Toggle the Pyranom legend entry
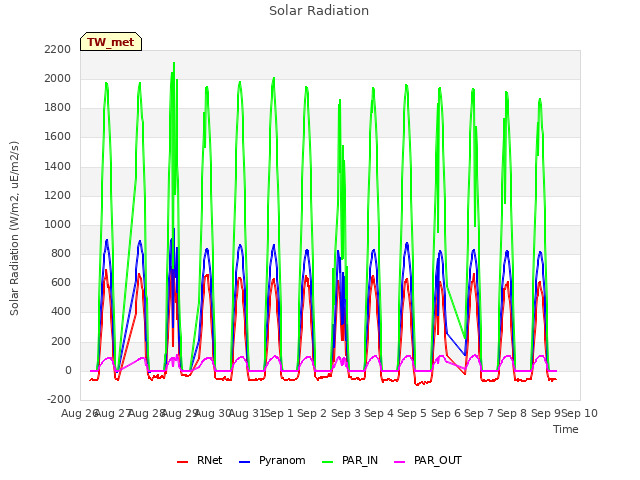The height and width of the screenshot is (480, 640). click(272, 461)
